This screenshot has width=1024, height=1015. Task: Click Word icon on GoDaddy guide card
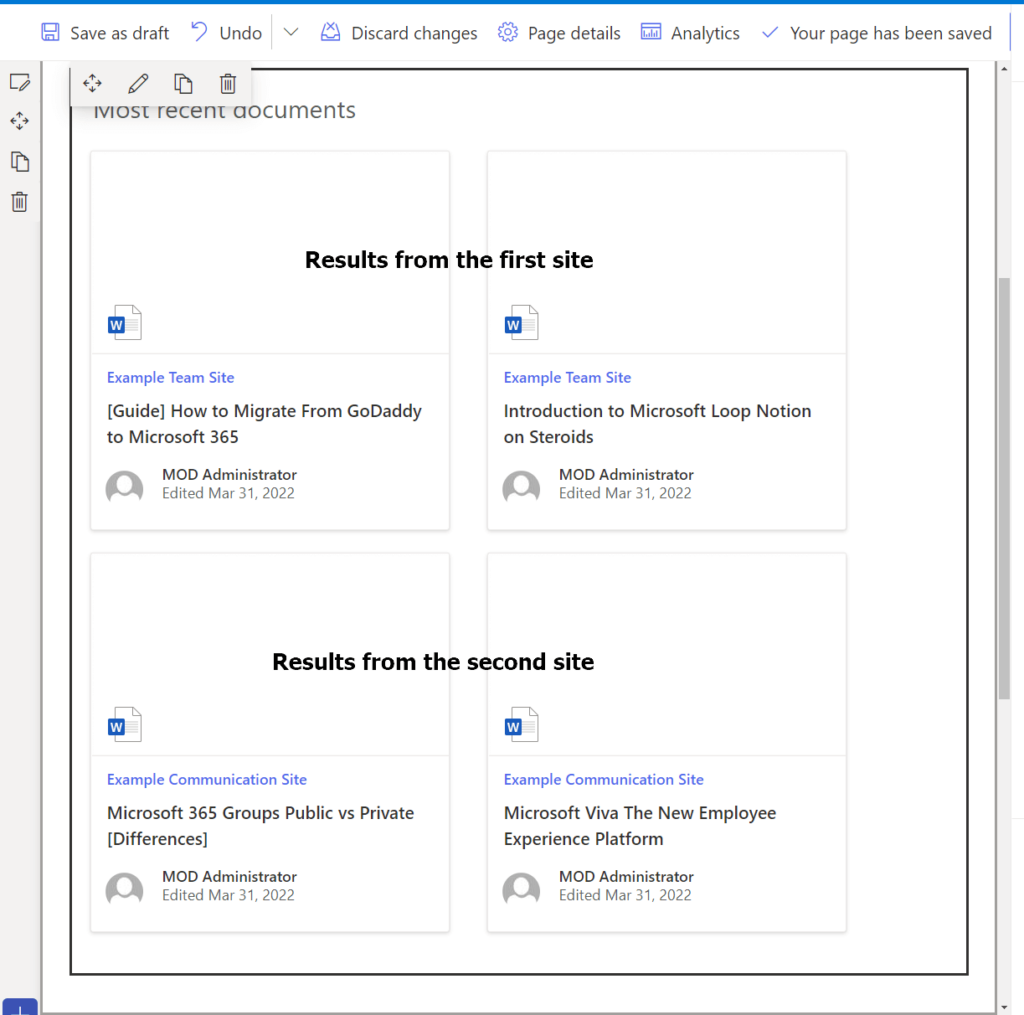pyautogui.click(x=124, y=323)
